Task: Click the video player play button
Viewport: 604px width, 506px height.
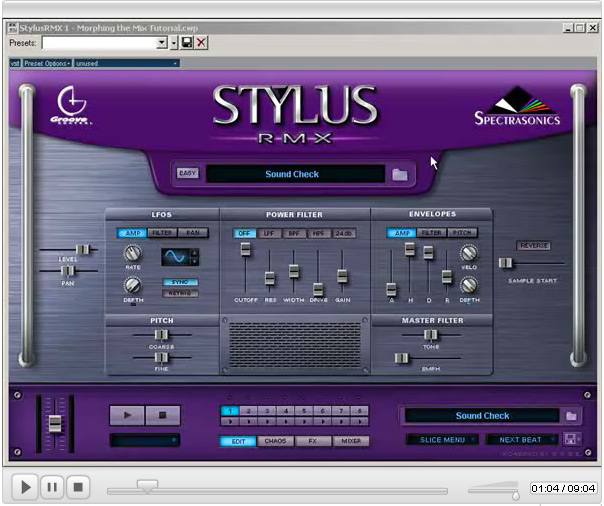Action: (25, 487)
